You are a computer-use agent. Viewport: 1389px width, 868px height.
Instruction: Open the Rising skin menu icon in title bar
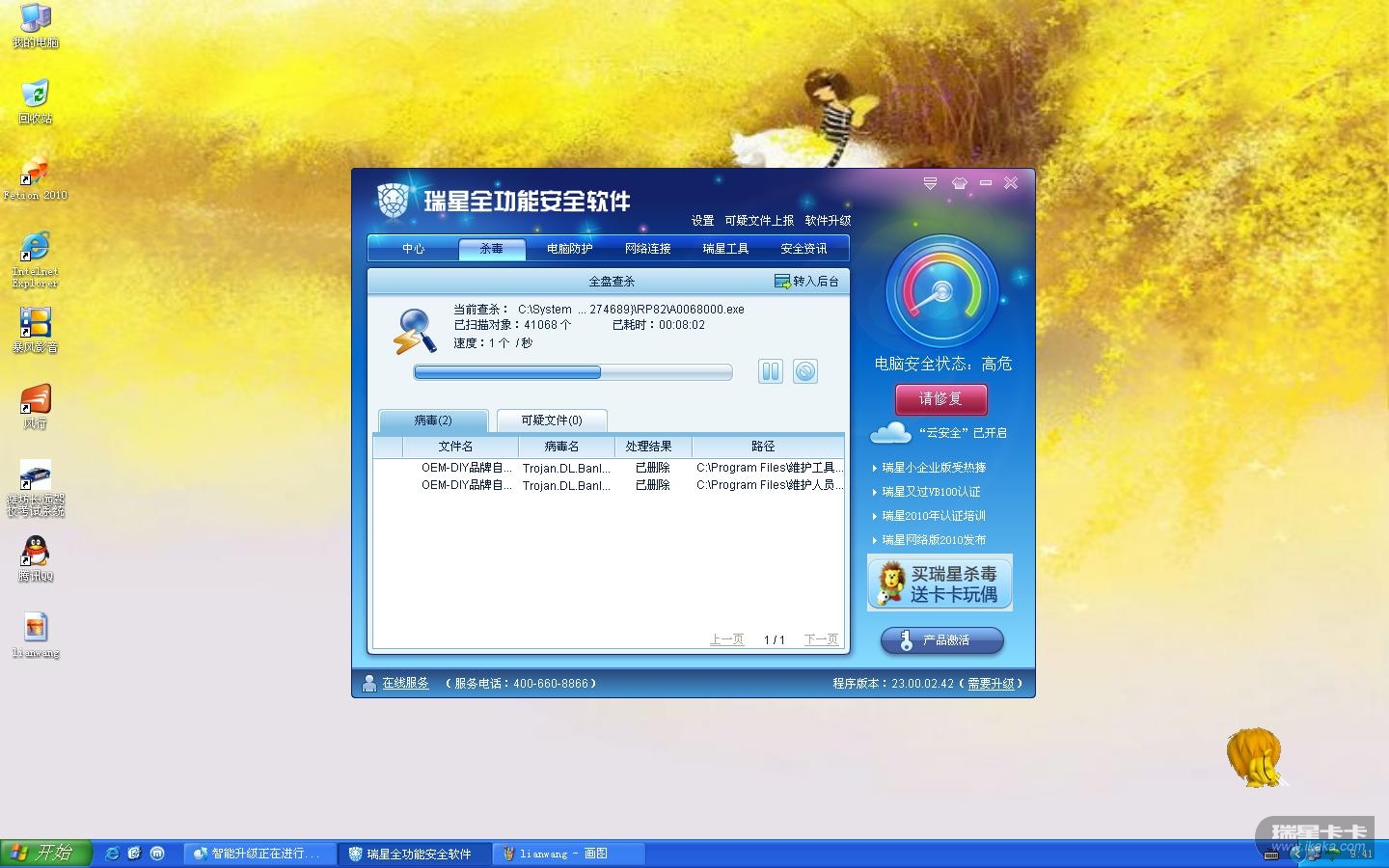click(x=959, y=182)
